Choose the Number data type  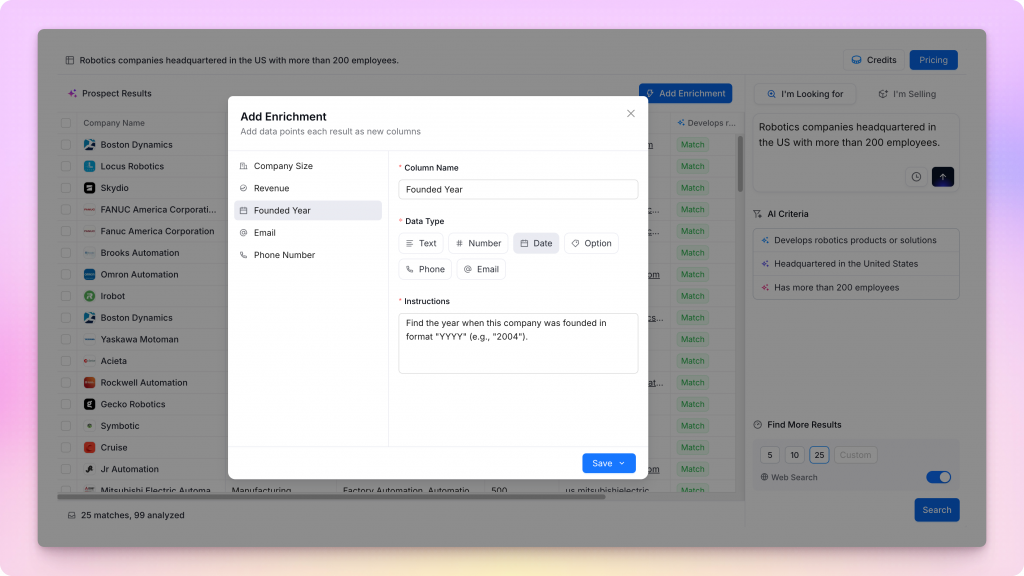pyautogui.click(x=478, y=243)
